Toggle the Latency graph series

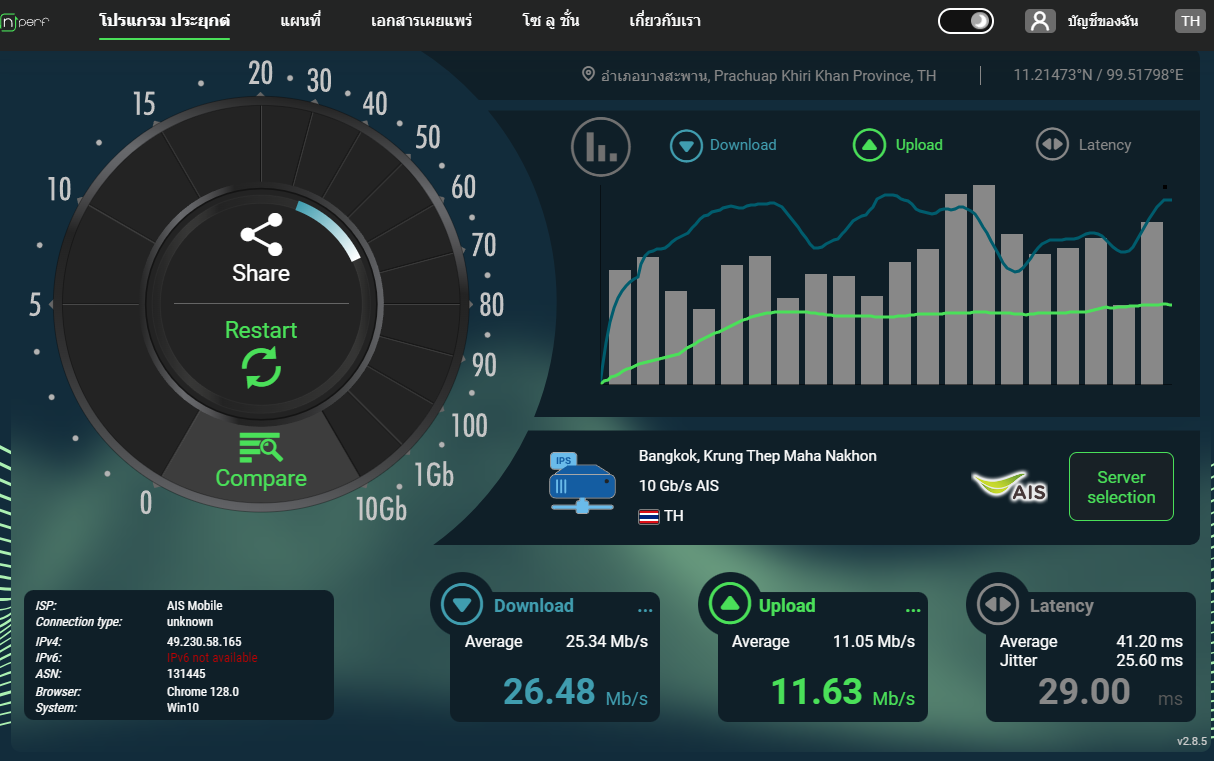(x=1083, y=145)
